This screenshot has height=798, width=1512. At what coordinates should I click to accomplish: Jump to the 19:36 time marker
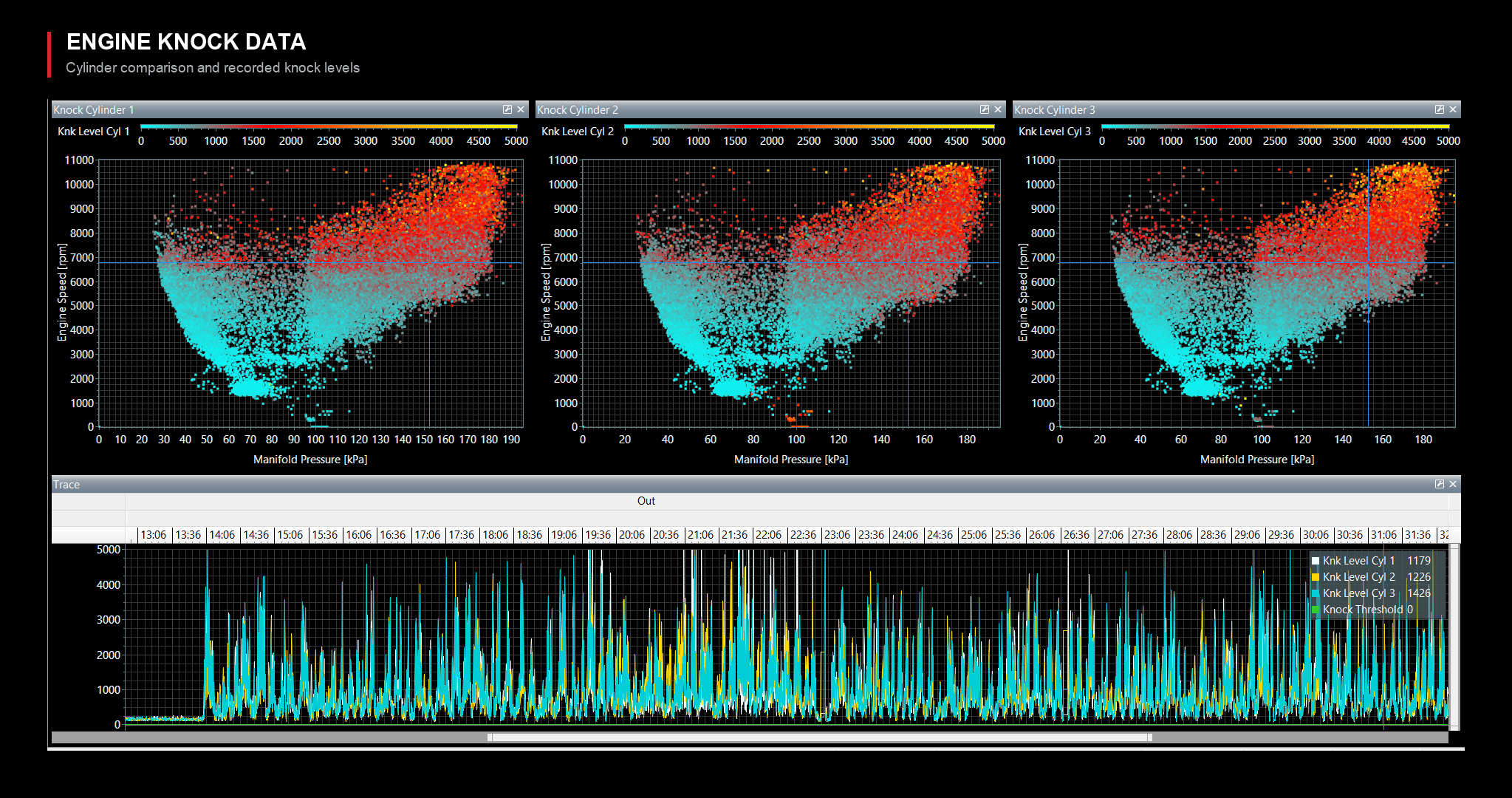click(x=598, y=535)
